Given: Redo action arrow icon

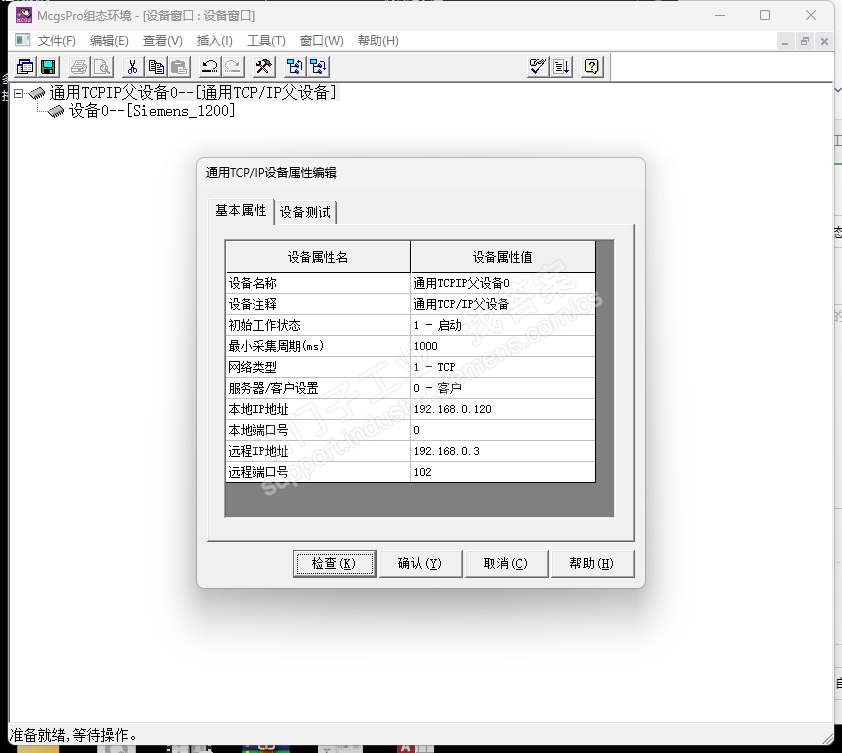Looking at the screenshot, I should point(233,67).
